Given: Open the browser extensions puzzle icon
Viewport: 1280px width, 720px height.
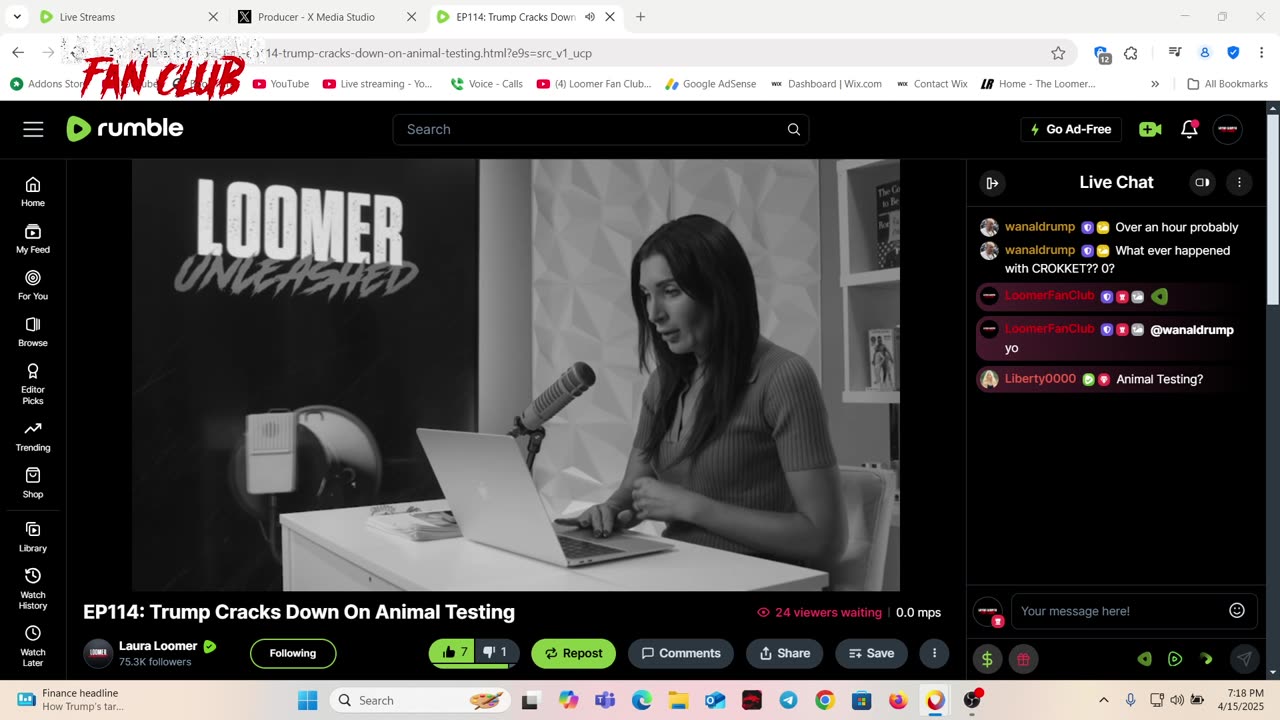Looking at the screenshot, I should [1131, 53].
